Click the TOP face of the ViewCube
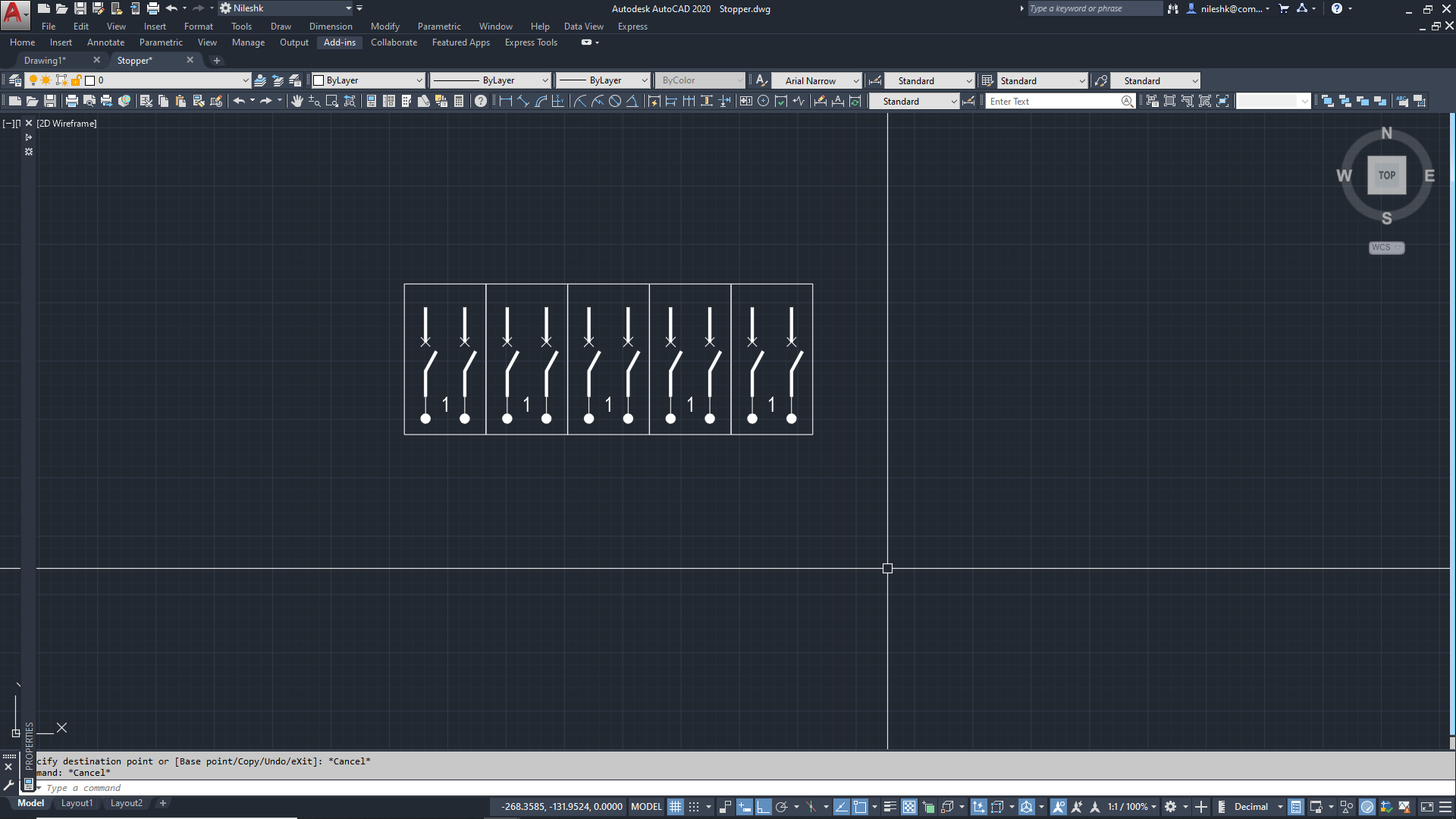The height and width of the screenshot is (819, 1456). (x=1386, y=174)
